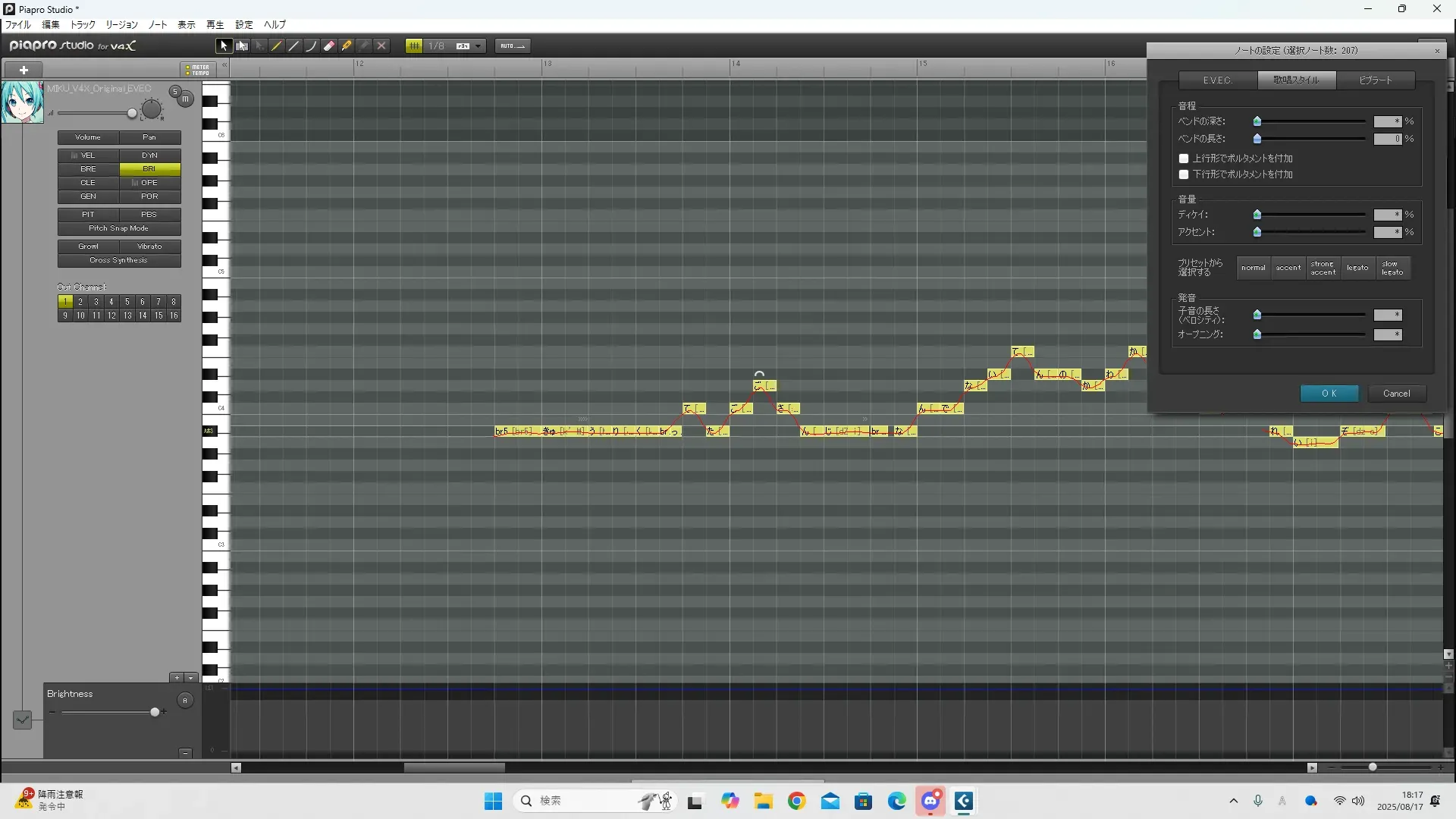Open the 1/8 quantize dropdown
1456x819 pixels.
tap(478, 46)
